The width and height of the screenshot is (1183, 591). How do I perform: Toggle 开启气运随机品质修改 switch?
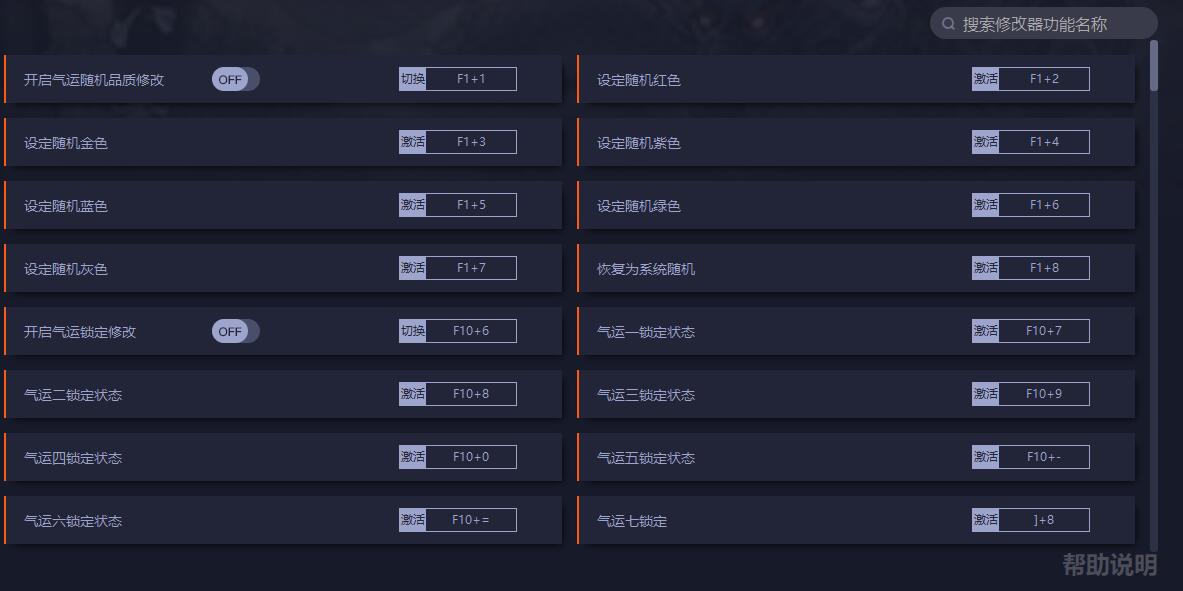pos(235,80)
